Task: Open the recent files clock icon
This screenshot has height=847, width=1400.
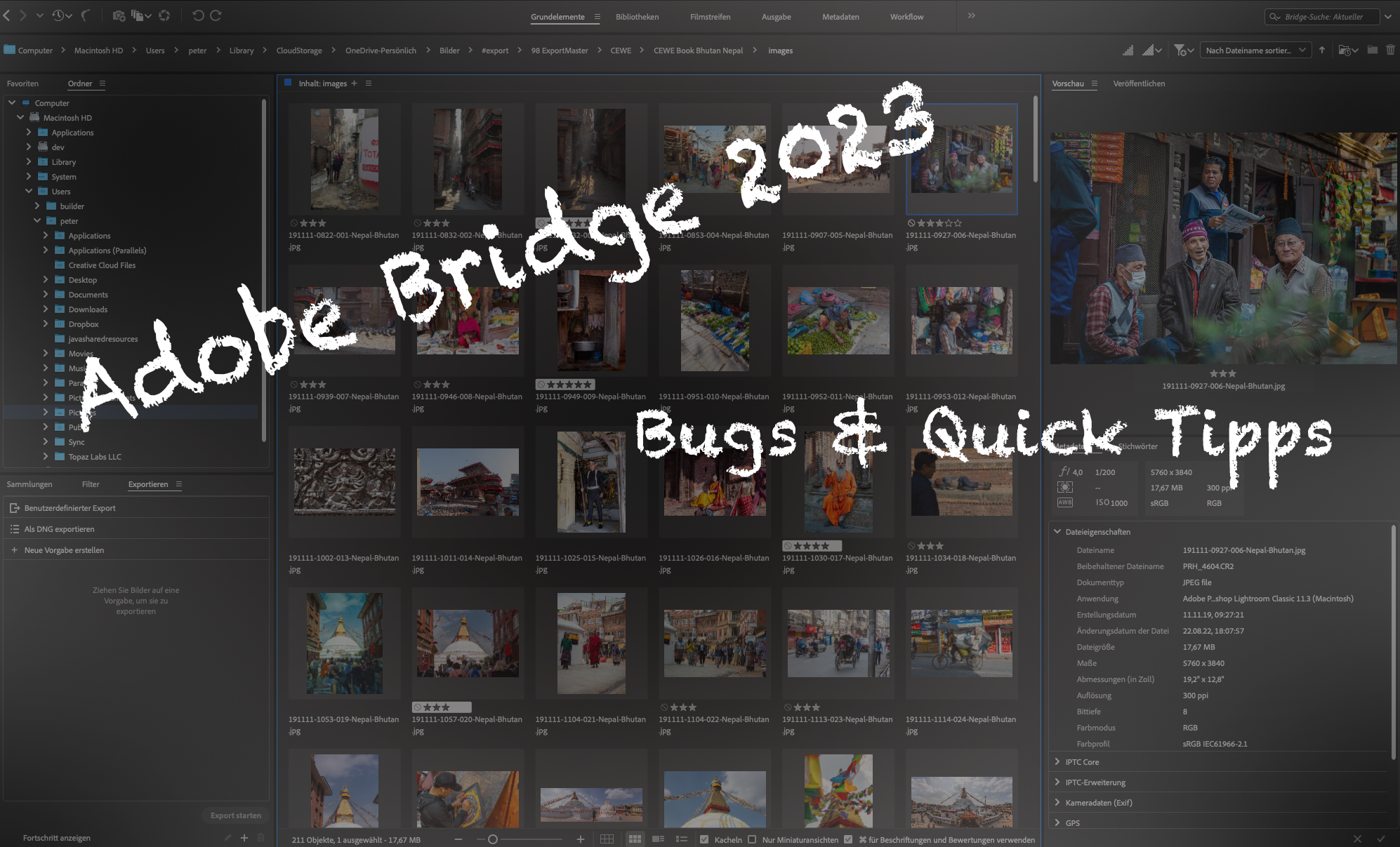Action: (59, 15)
